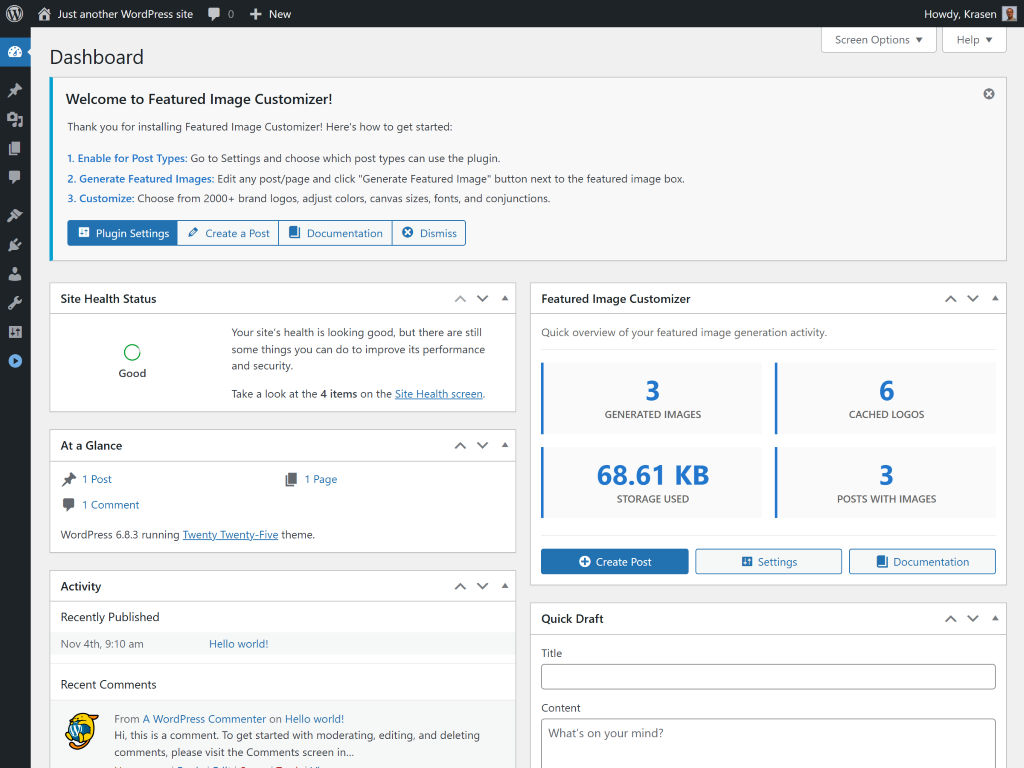Open the Howdy, Krasen account menu

click(x=960, y=14)
